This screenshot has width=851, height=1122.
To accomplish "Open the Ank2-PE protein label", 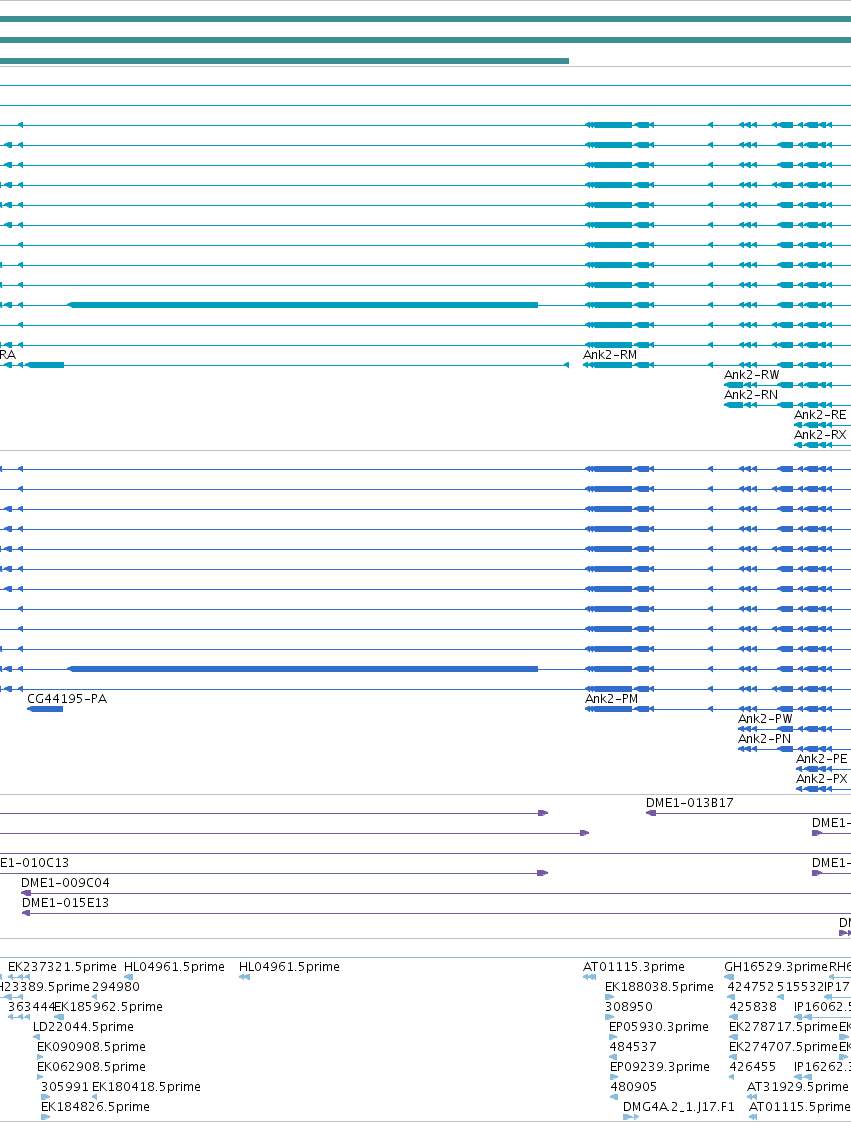I will pyautogui.click(x=822, y=759).
